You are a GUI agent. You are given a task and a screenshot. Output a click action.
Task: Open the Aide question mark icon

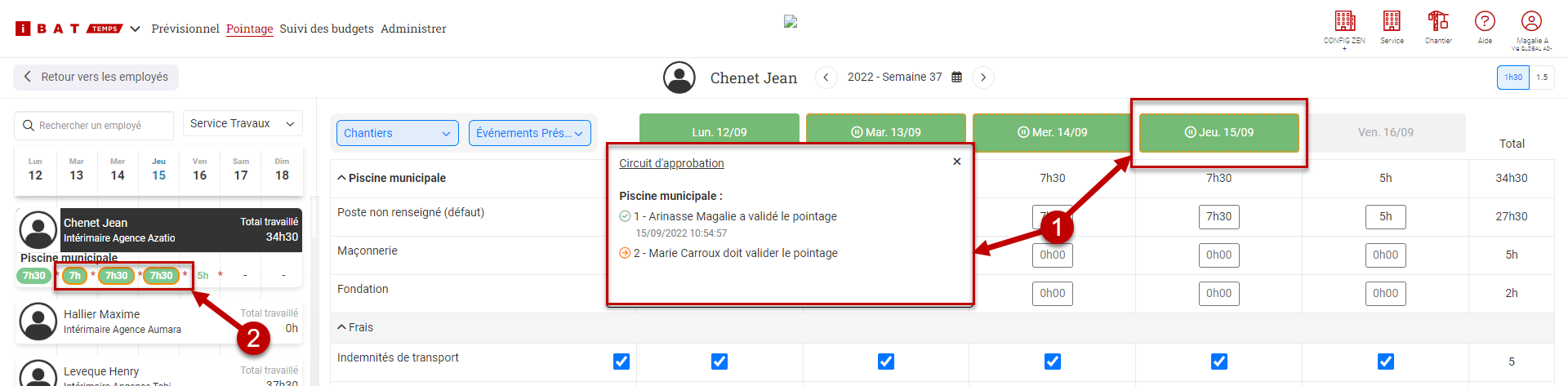point(1485,21)
